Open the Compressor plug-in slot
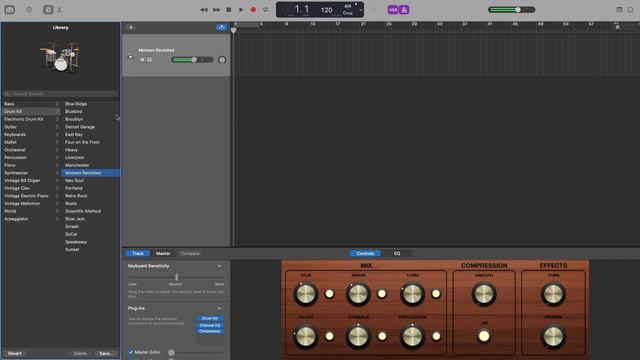This screenshot has height=360, width=640. (210, 331)
